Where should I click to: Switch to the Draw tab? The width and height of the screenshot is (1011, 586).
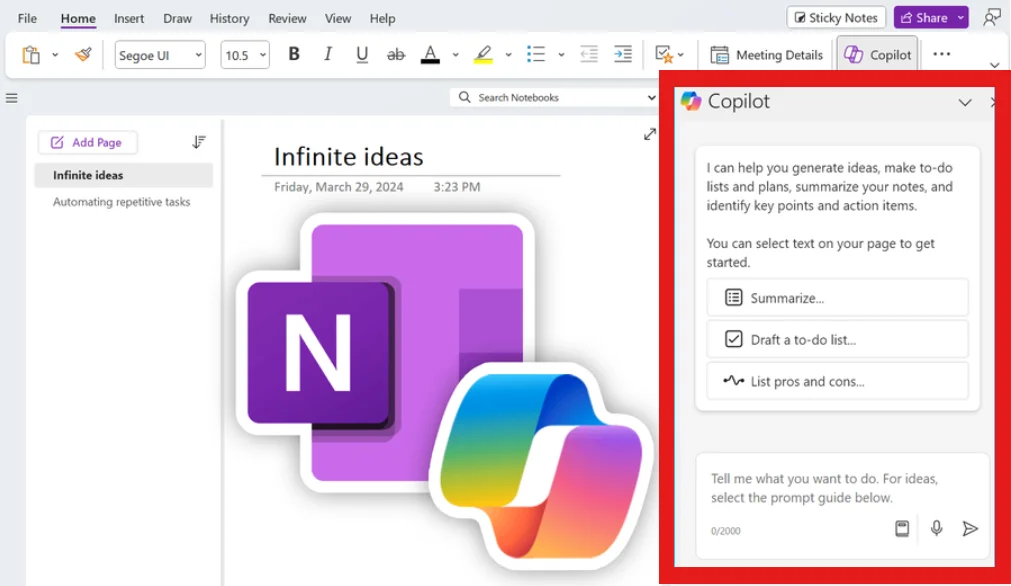(177, 18)
